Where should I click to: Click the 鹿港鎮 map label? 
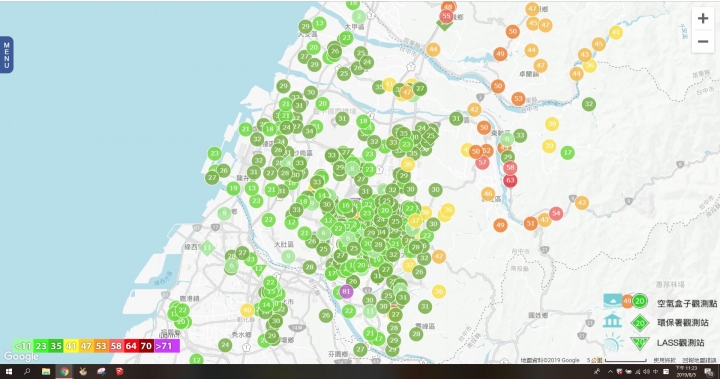tap(190, 299)
